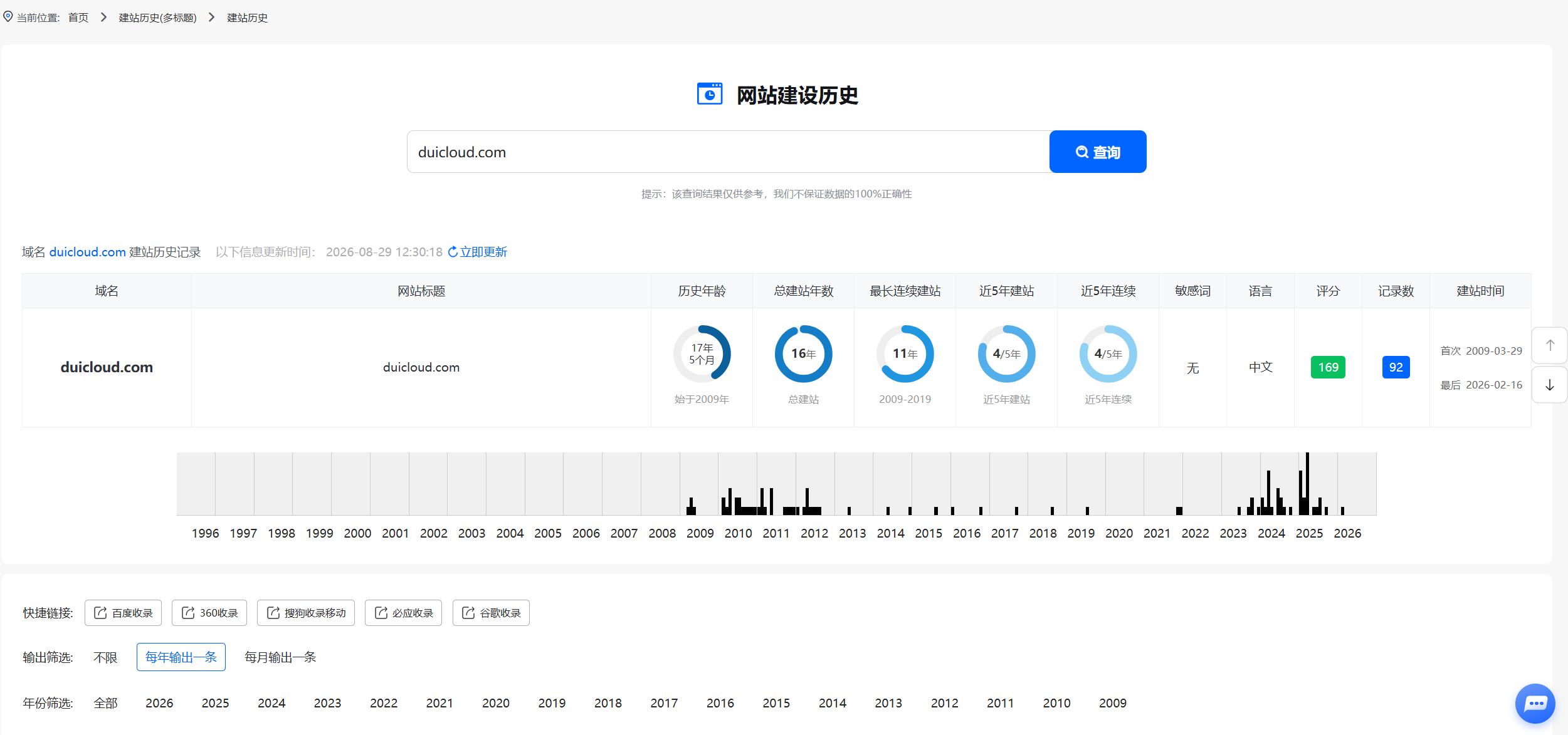The width and height of the screenshot is (1568, 735).
Task: Open the 百度收录 quick link
Action: click(x=123, y=613)
